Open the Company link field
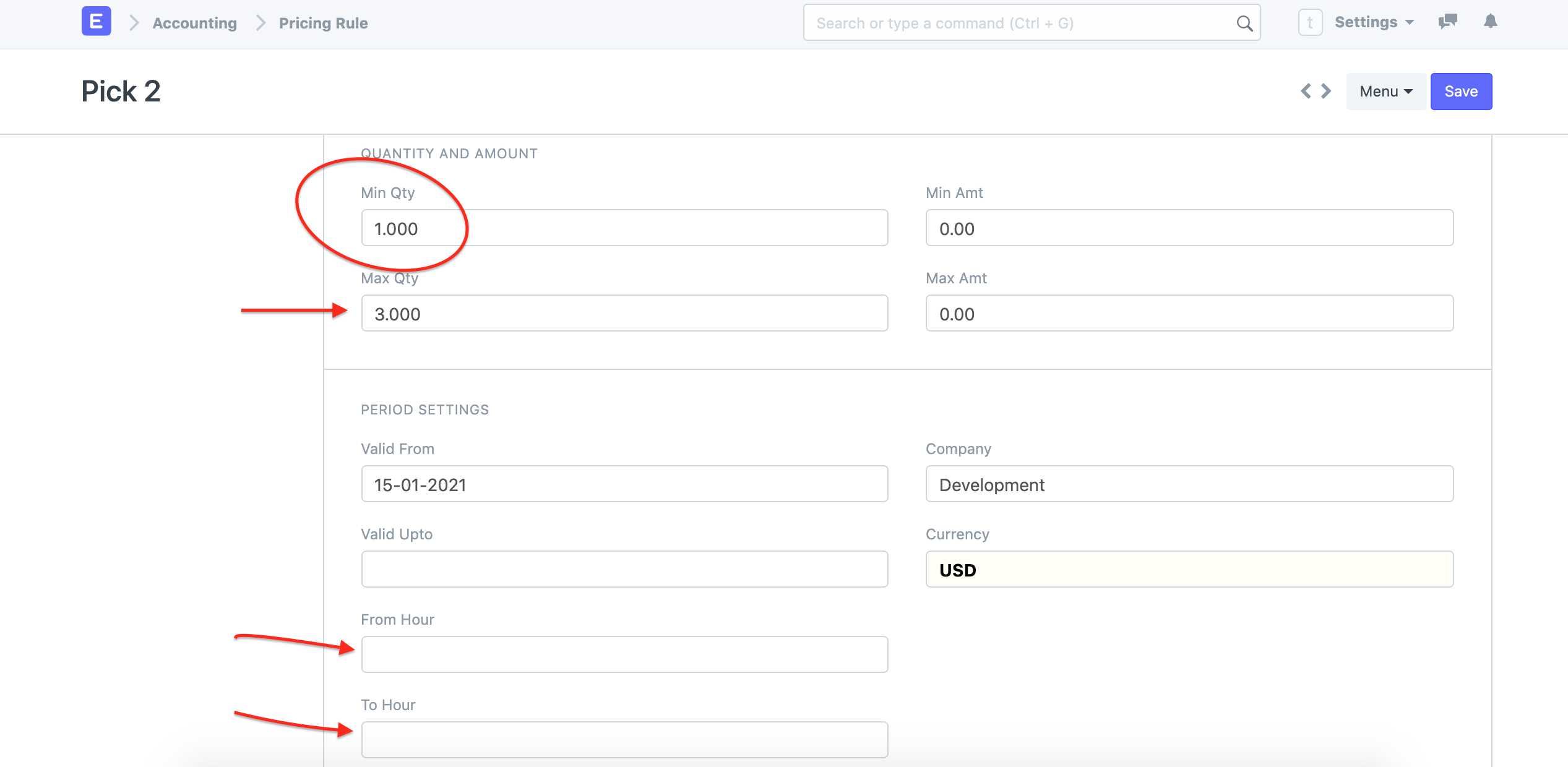The image size is (1568, 767). 1189,484
